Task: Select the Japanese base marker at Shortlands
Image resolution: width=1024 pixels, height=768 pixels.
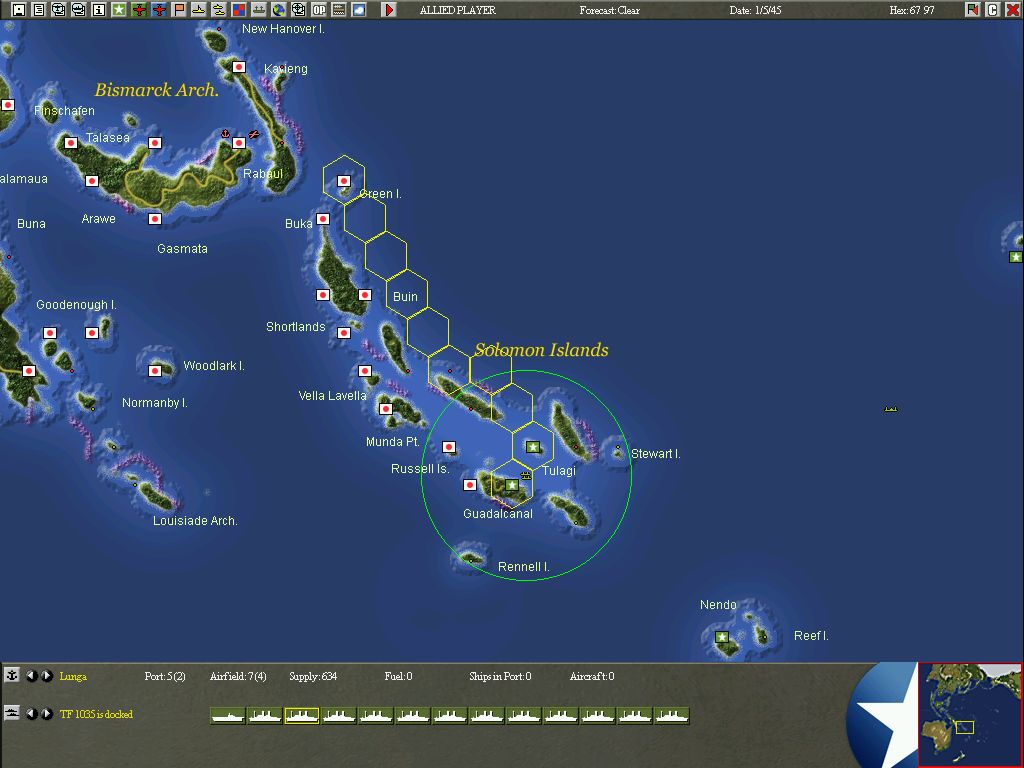Action: pyautogui.click(x=344, y=333)
